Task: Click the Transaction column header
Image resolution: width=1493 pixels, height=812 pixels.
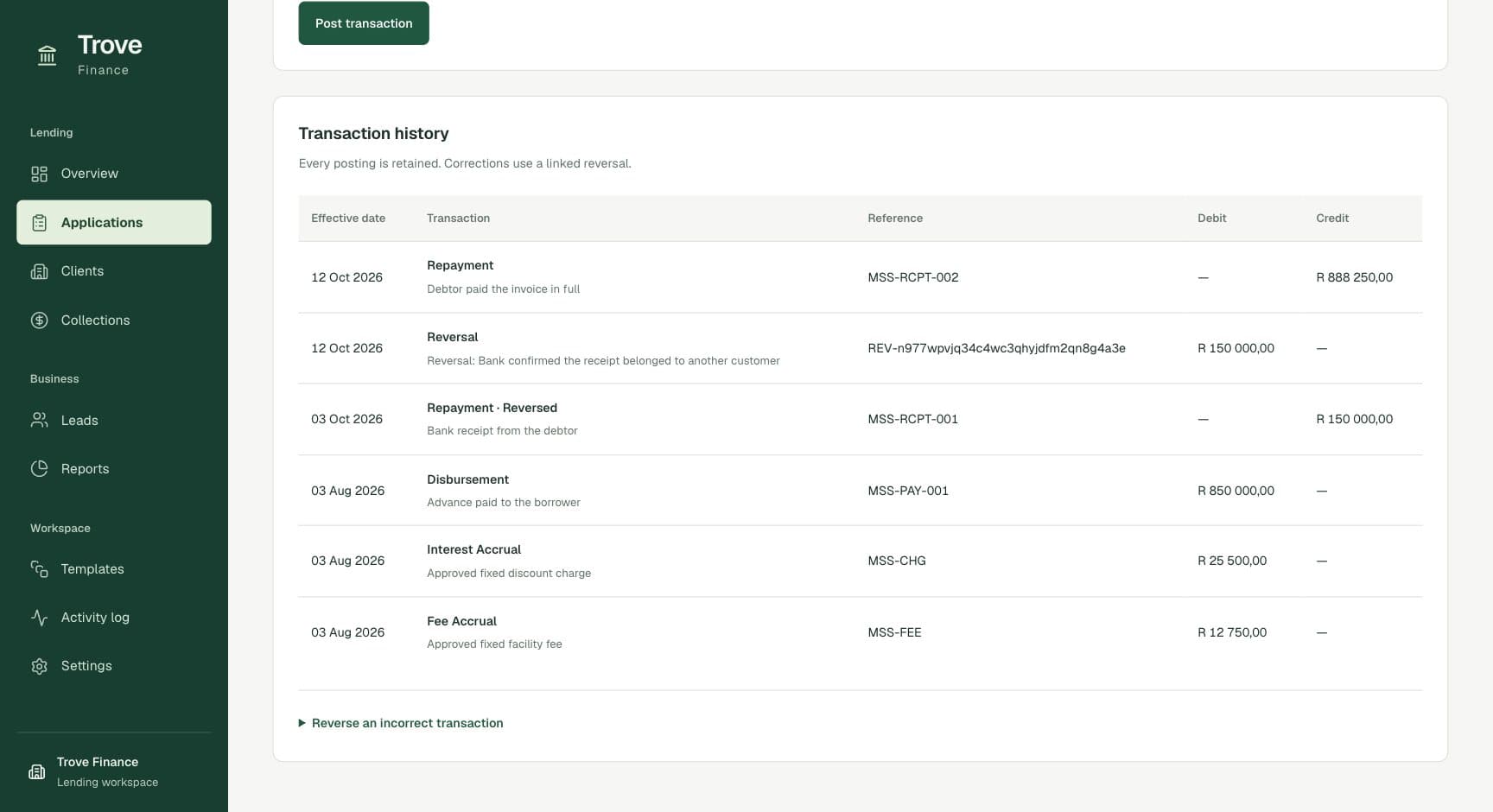Action: [458, 219]
